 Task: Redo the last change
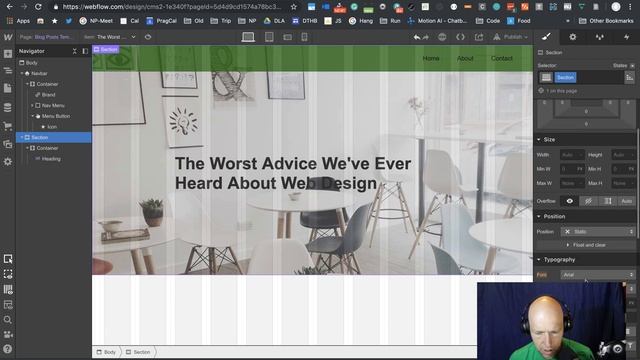click(426, 37)
